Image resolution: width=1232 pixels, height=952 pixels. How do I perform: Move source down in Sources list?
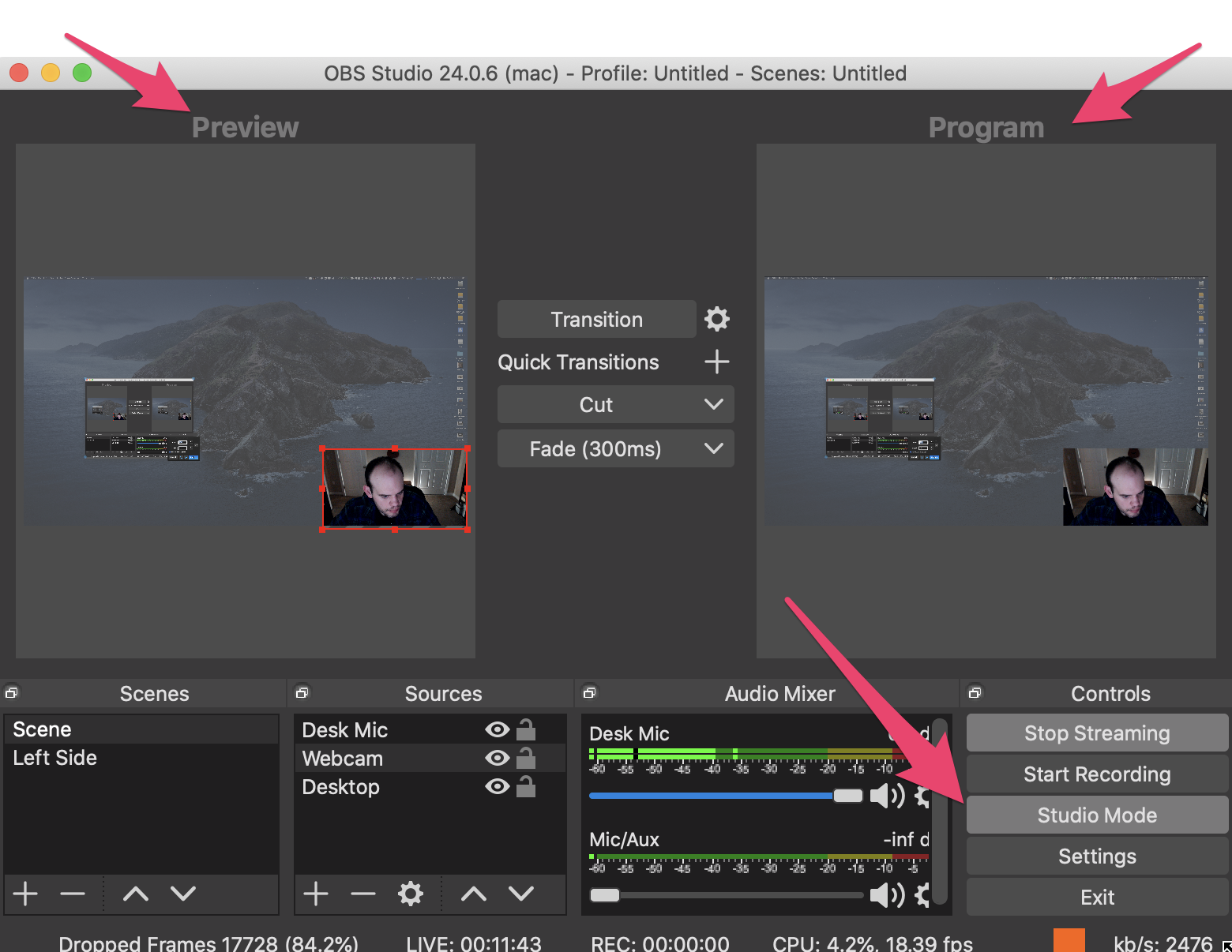[521, 894]
